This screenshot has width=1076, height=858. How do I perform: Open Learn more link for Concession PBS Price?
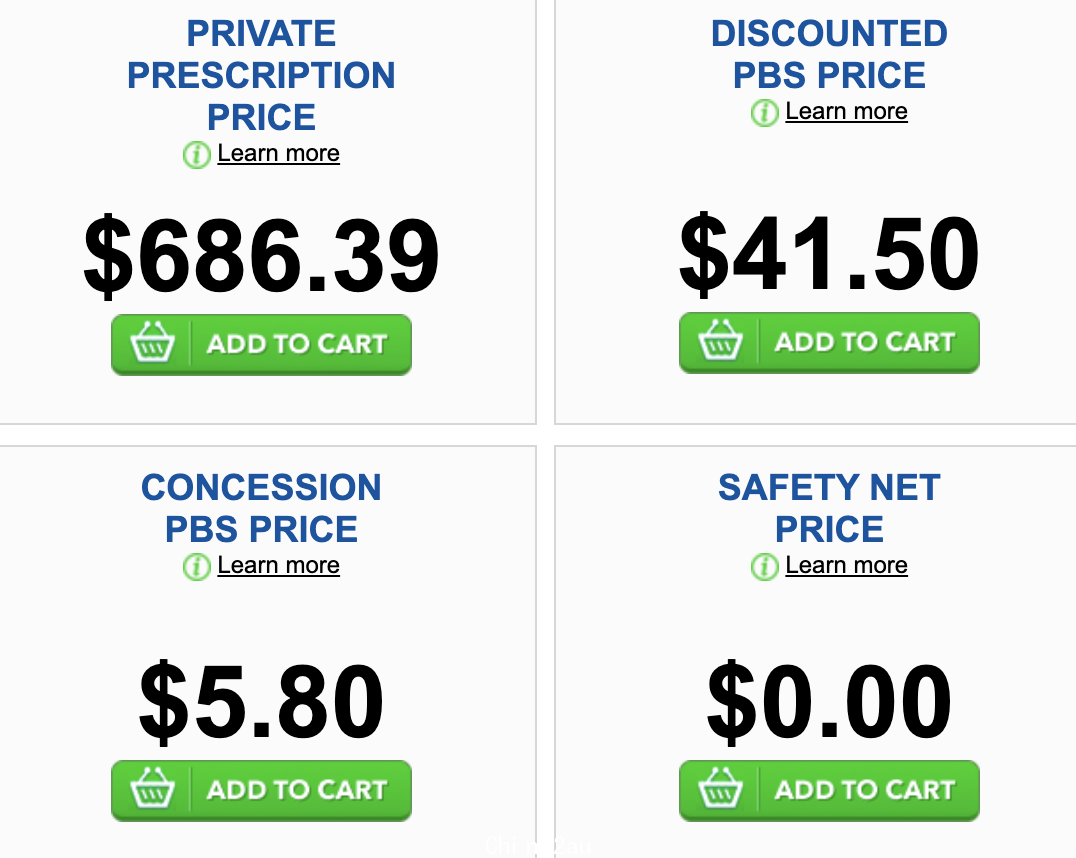click(x=279, y=566)
